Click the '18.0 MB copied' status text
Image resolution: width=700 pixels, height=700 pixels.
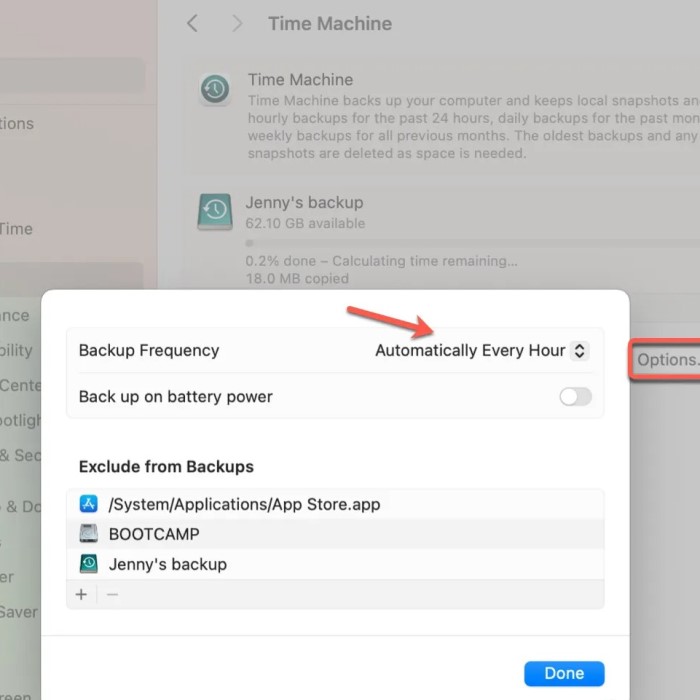coord(297,279)
